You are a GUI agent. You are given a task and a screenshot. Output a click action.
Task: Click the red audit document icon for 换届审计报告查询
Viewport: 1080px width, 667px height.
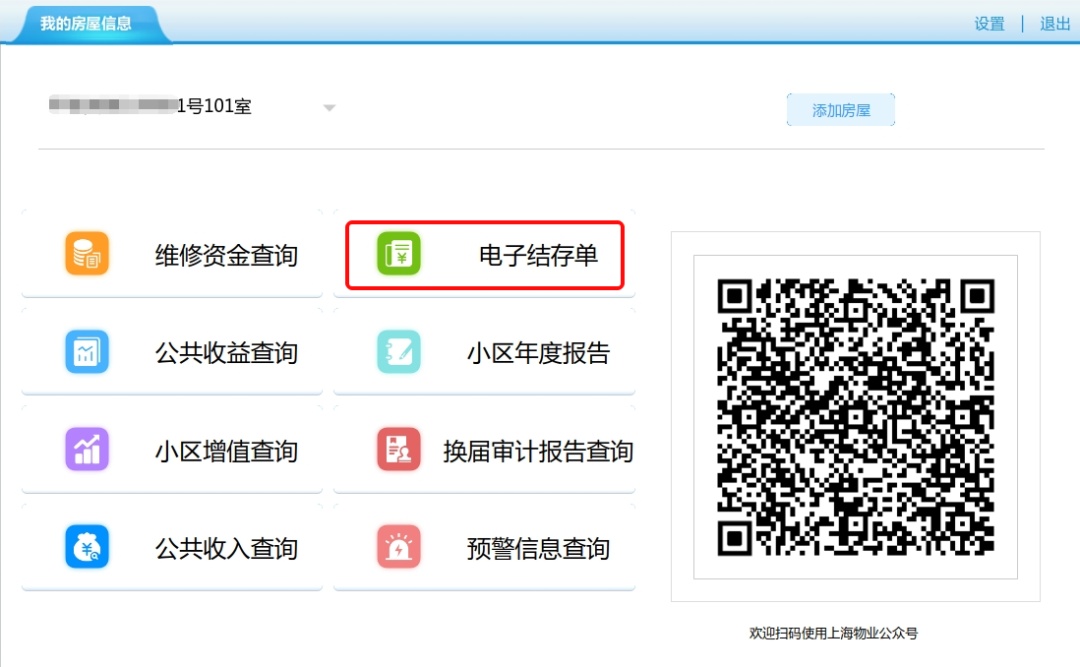click(398, 449)
